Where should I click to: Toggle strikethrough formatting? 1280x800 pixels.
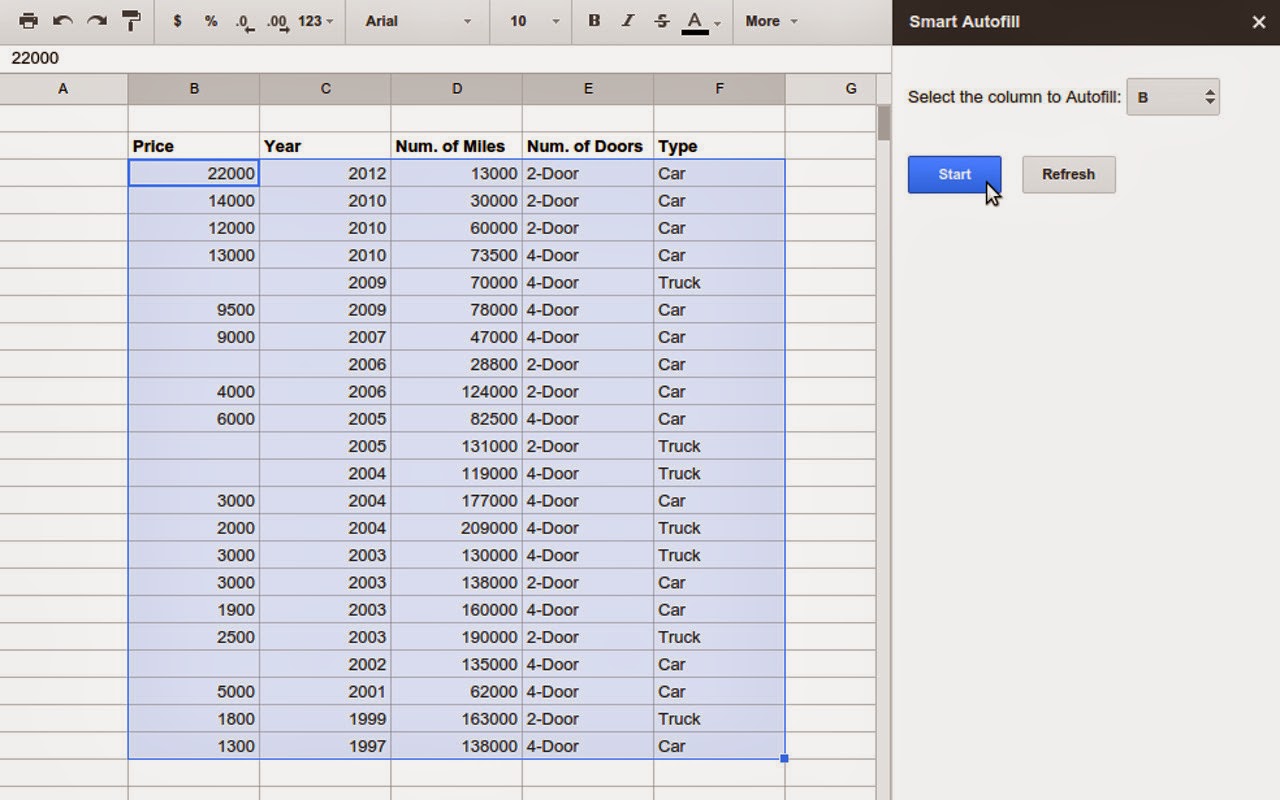661,21
